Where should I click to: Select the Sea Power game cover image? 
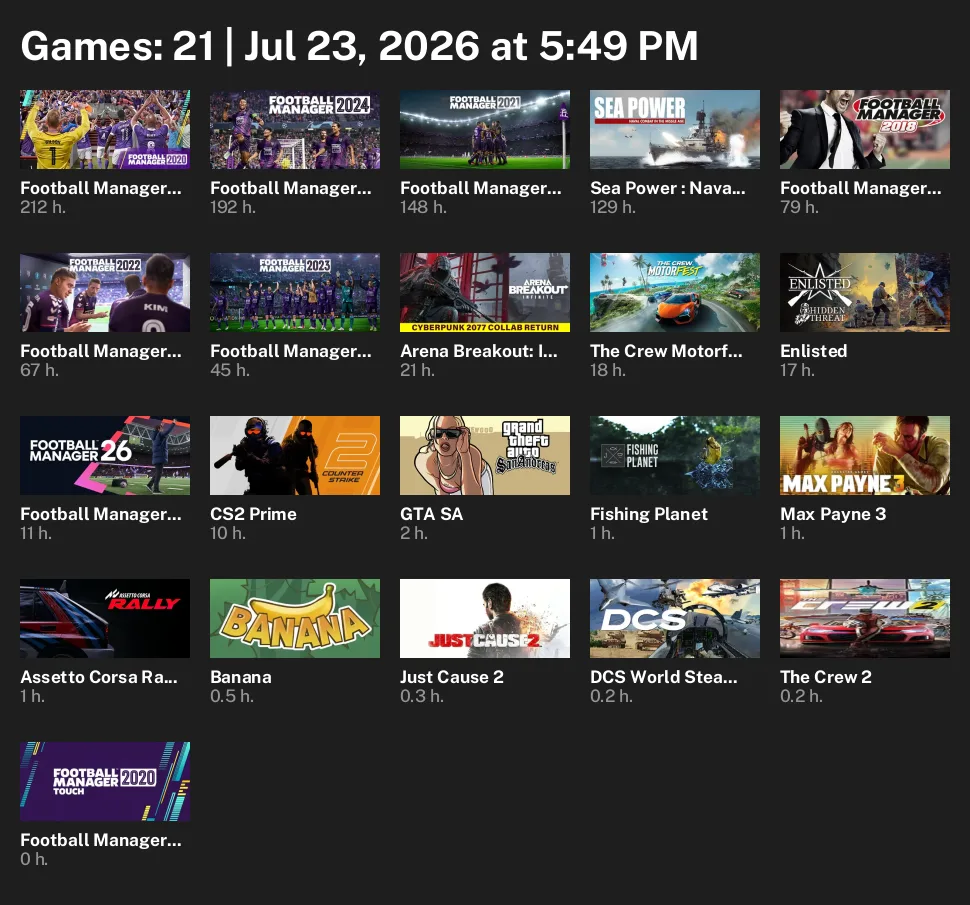coord(675,129)
